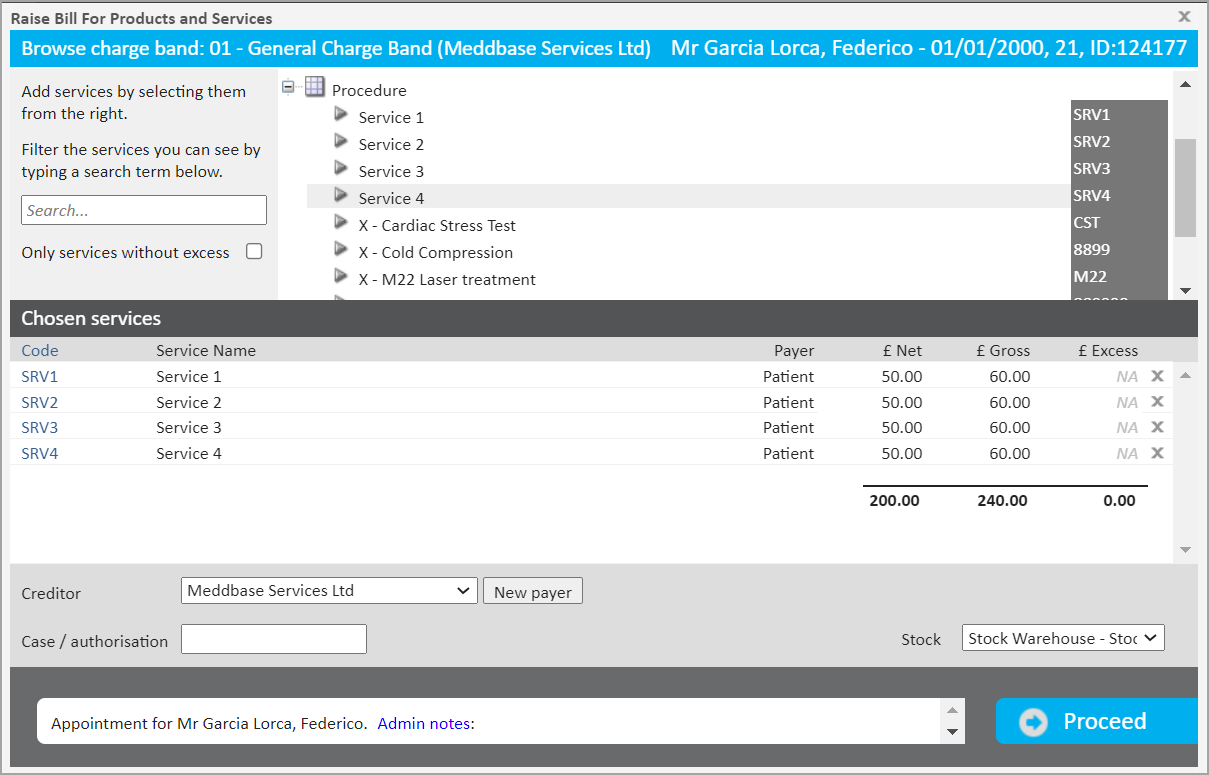The height and width of the screenshot is (775, 1209).
Task: Click the New payer button
Action: pyautogui.click(x=532, y=592)
